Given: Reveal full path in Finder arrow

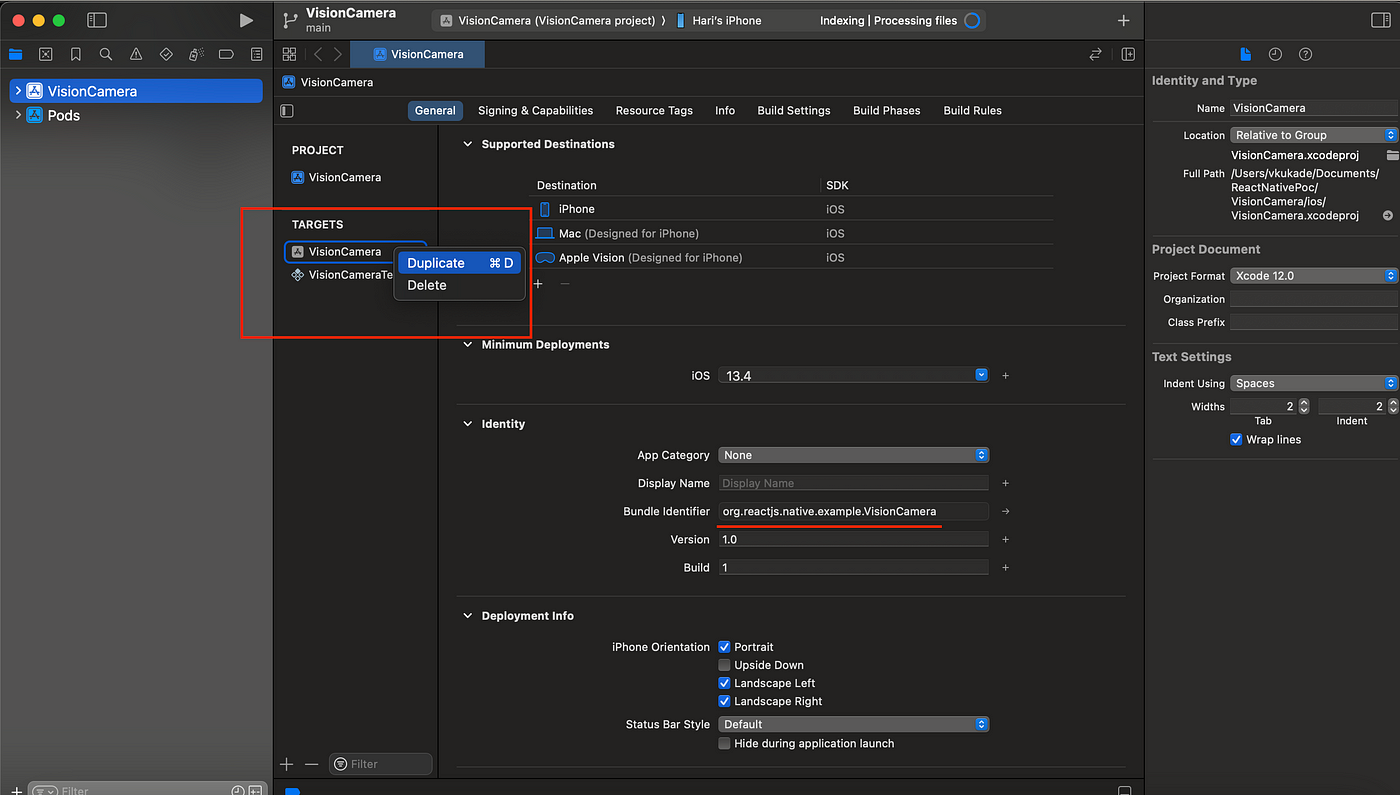Looking at the screenshot, I should 1388,215.
